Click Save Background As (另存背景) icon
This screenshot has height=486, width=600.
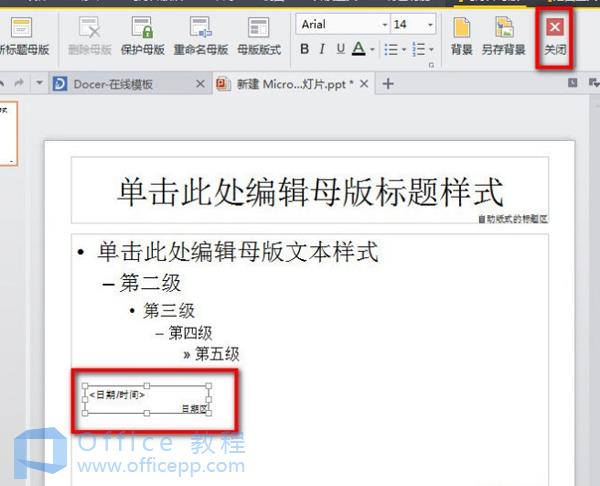click(505, 35)
